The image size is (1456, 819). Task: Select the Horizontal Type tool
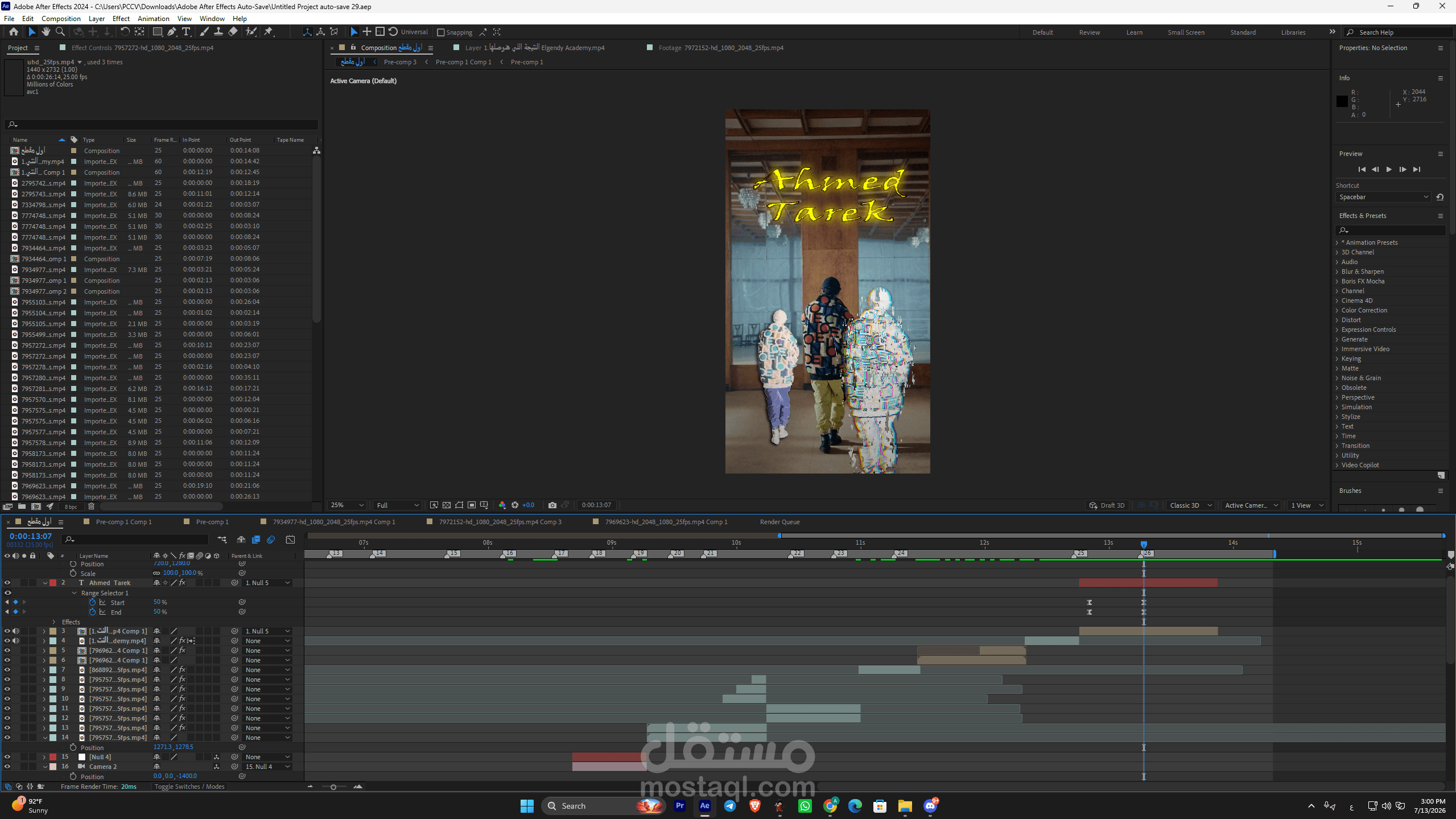[186, 32]
